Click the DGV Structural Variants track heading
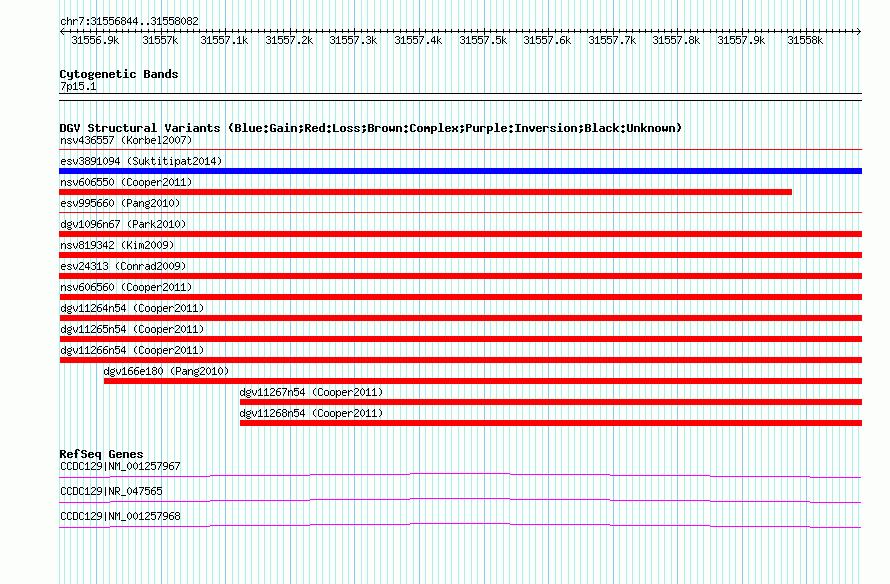 point(370,128)
